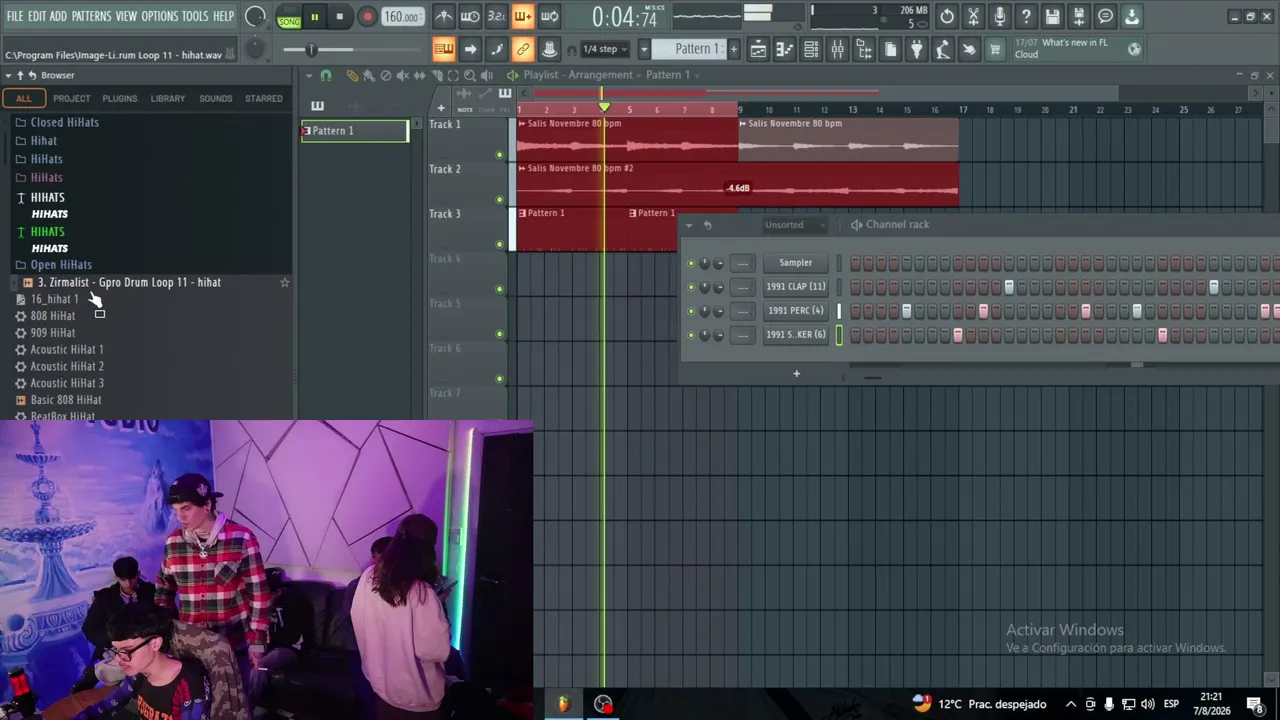Expand the Open HiHats folder
This screenshot has width=1280, height=720.
[x=61, y=265]
